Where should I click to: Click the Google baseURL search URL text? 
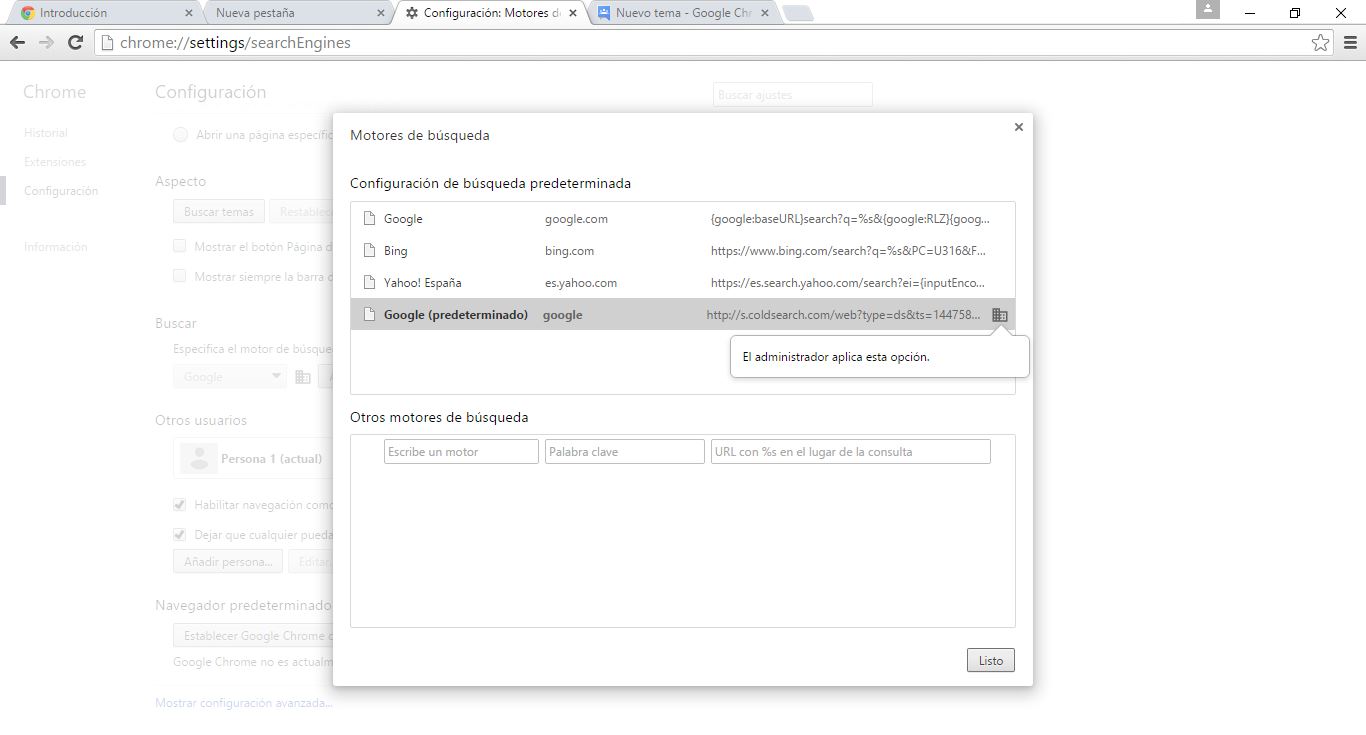point(850,219)
